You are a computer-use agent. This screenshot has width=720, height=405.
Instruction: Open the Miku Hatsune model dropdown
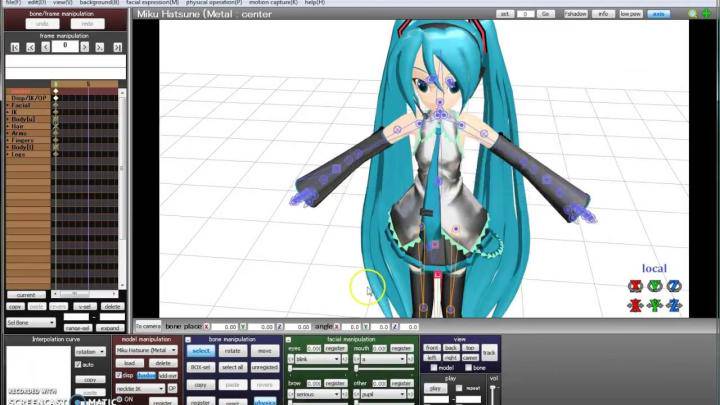146,350
